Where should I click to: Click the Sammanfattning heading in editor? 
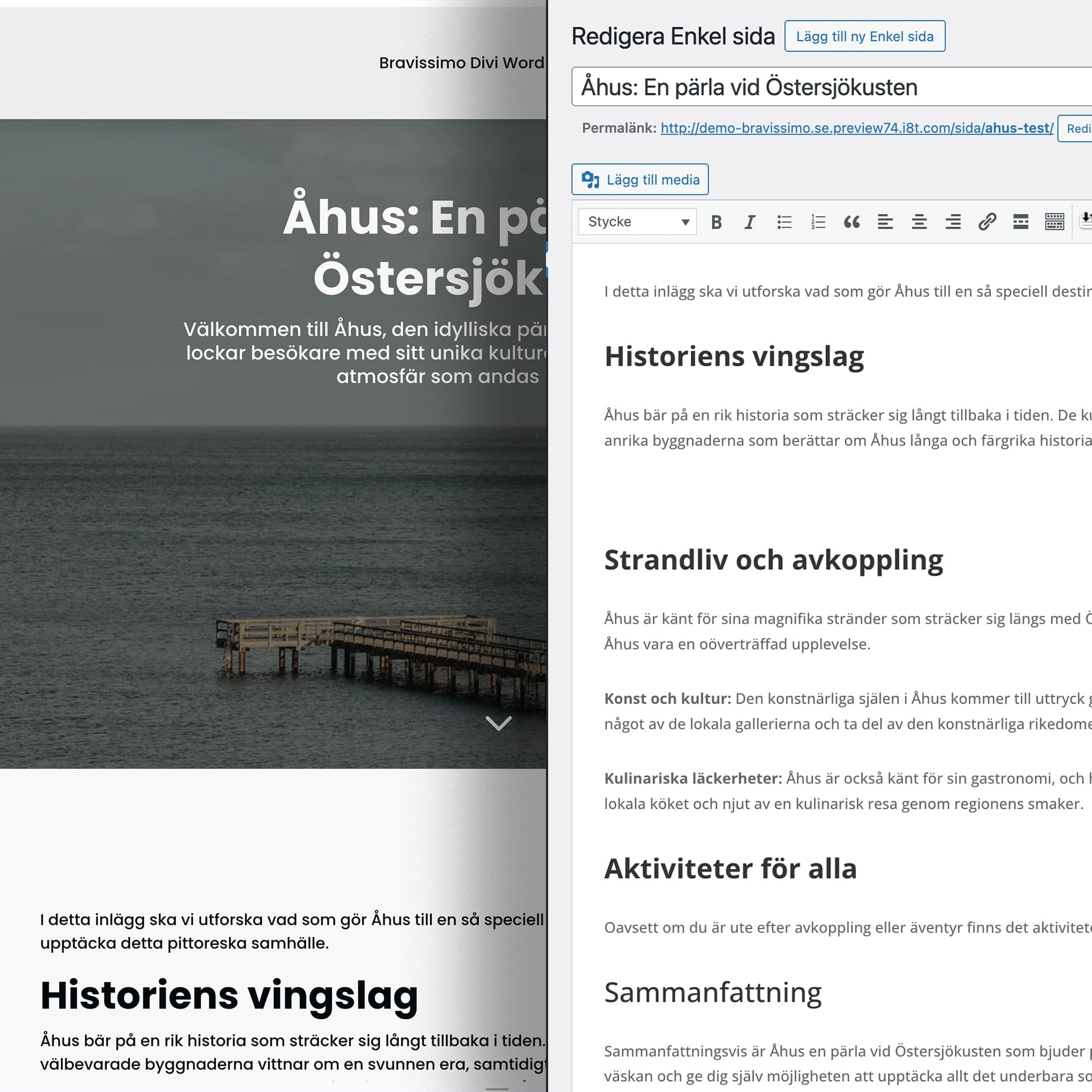point(713,993)
